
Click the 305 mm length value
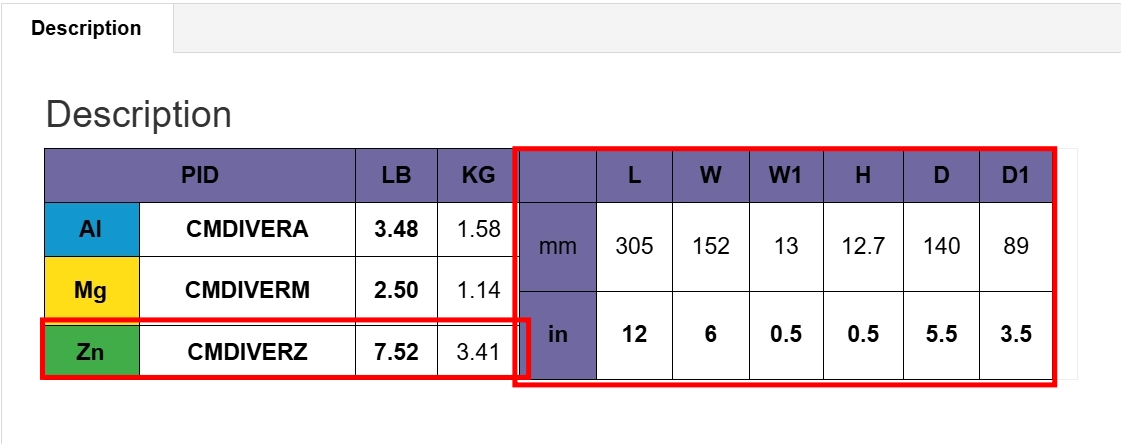(634, 246)
